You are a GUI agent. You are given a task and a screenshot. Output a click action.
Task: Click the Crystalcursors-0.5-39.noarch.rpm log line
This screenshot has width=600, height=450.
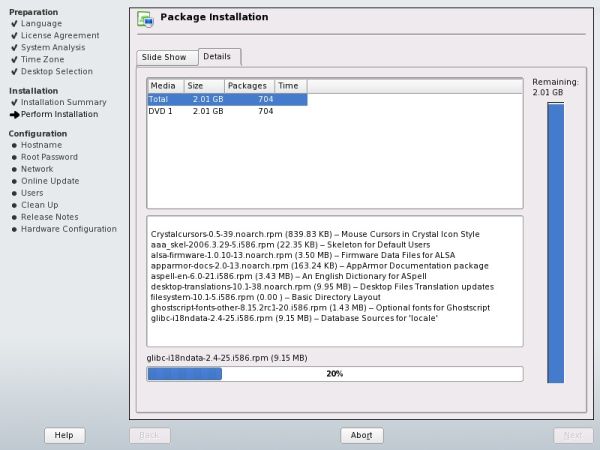coord(315,234)
